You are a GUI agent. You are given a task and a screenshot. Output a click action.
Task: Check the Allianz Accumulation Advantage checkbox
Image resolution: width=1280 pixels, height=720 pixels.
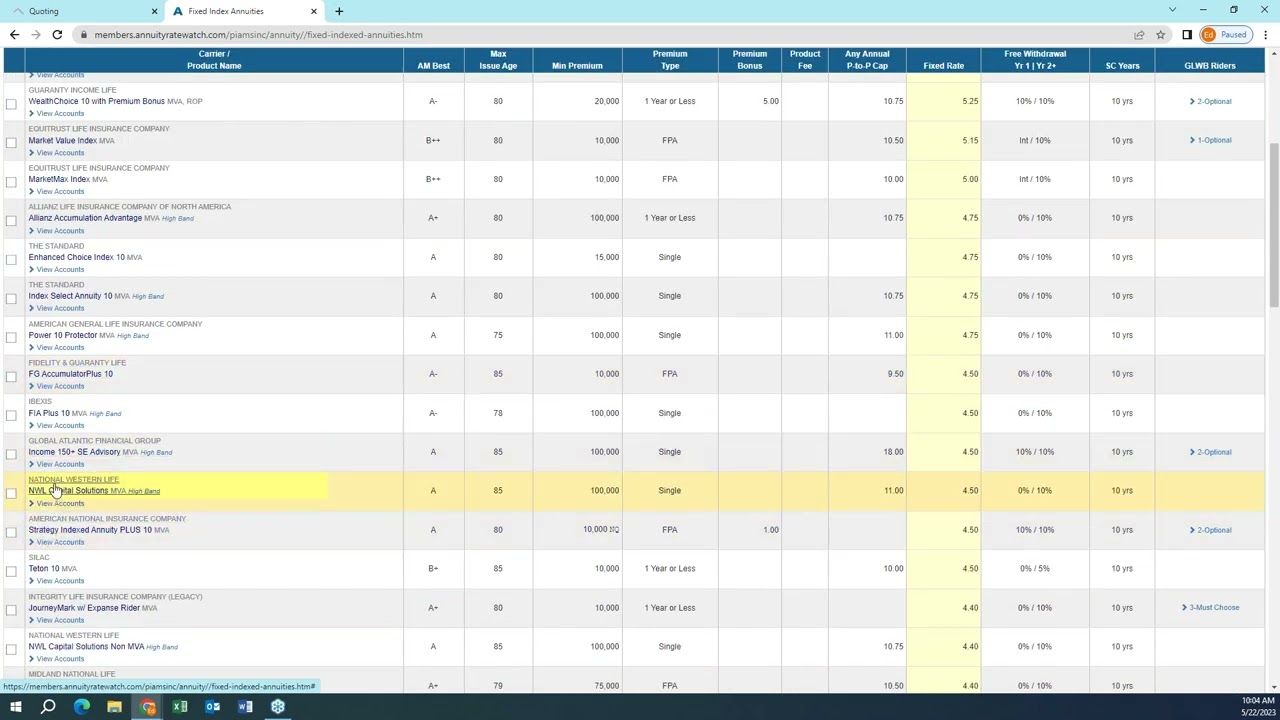[11, 221]
